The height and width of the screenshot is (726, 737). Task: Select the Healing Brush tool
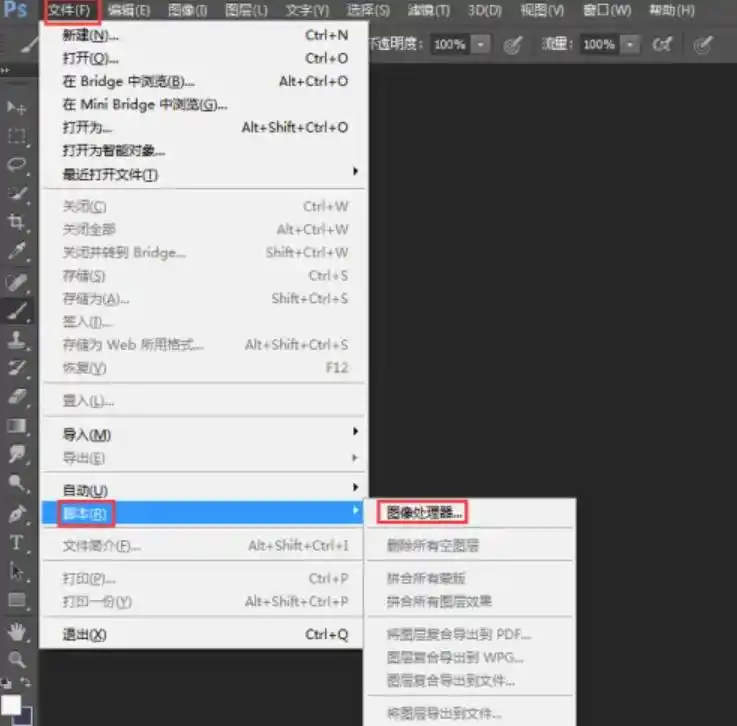point(17,282)
